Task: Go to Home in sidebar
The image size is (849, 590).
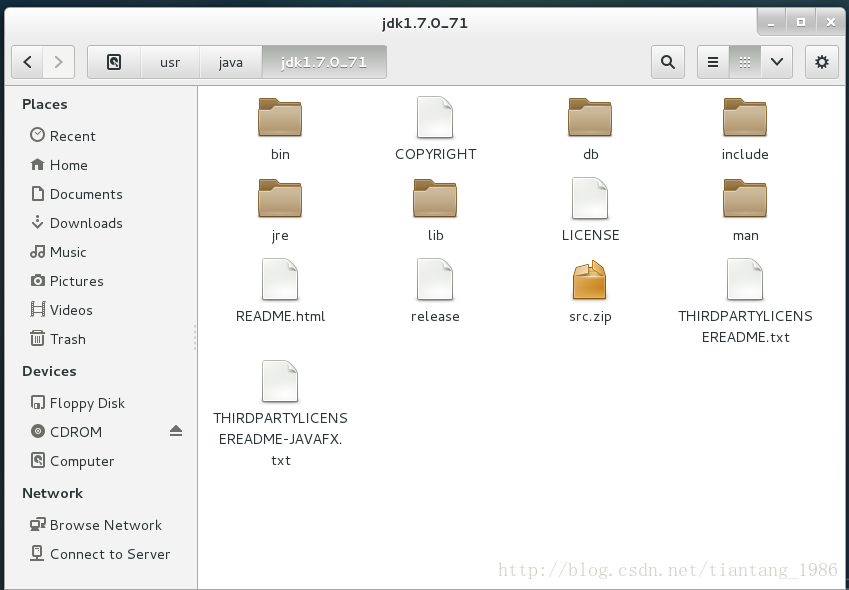Action: (59, 165)
